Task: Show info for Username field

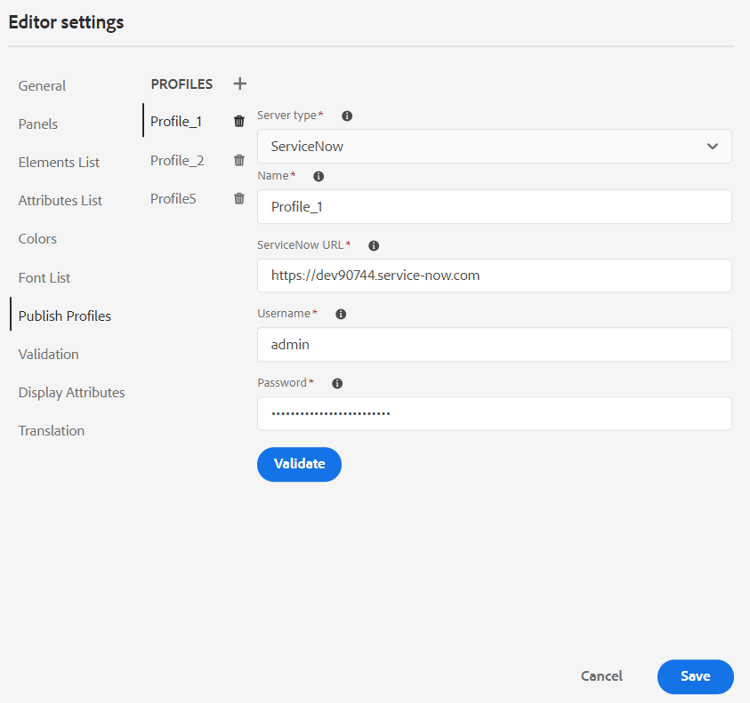Action: (341, 314)
